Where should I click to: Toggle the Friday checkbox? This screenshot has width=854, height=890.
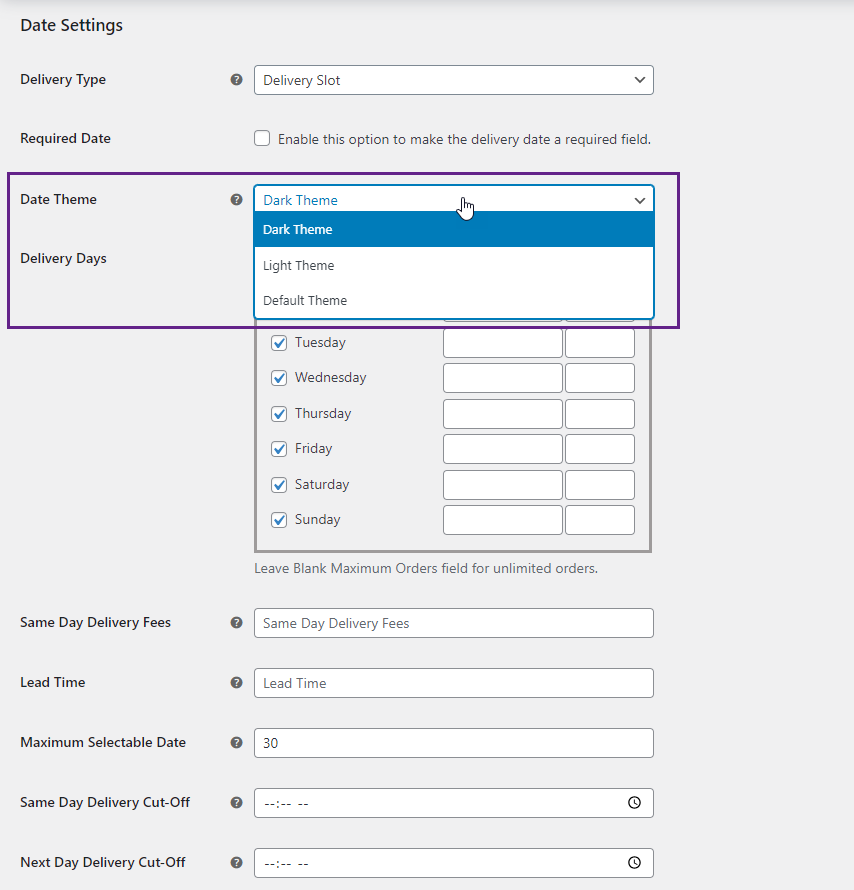279,449
